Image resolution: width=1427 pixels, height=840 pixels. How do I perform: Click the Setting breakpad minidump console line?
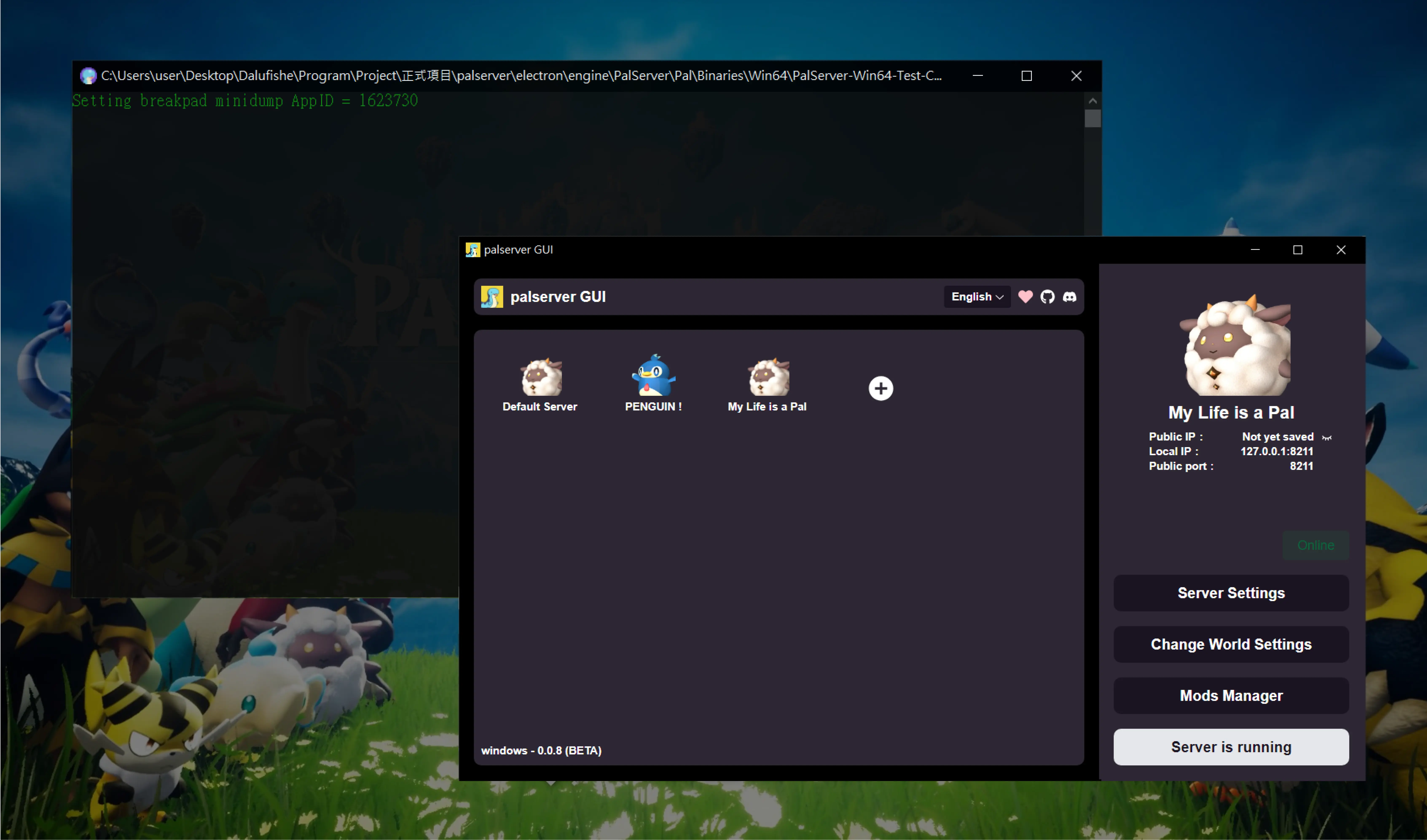tap(245, 101)
